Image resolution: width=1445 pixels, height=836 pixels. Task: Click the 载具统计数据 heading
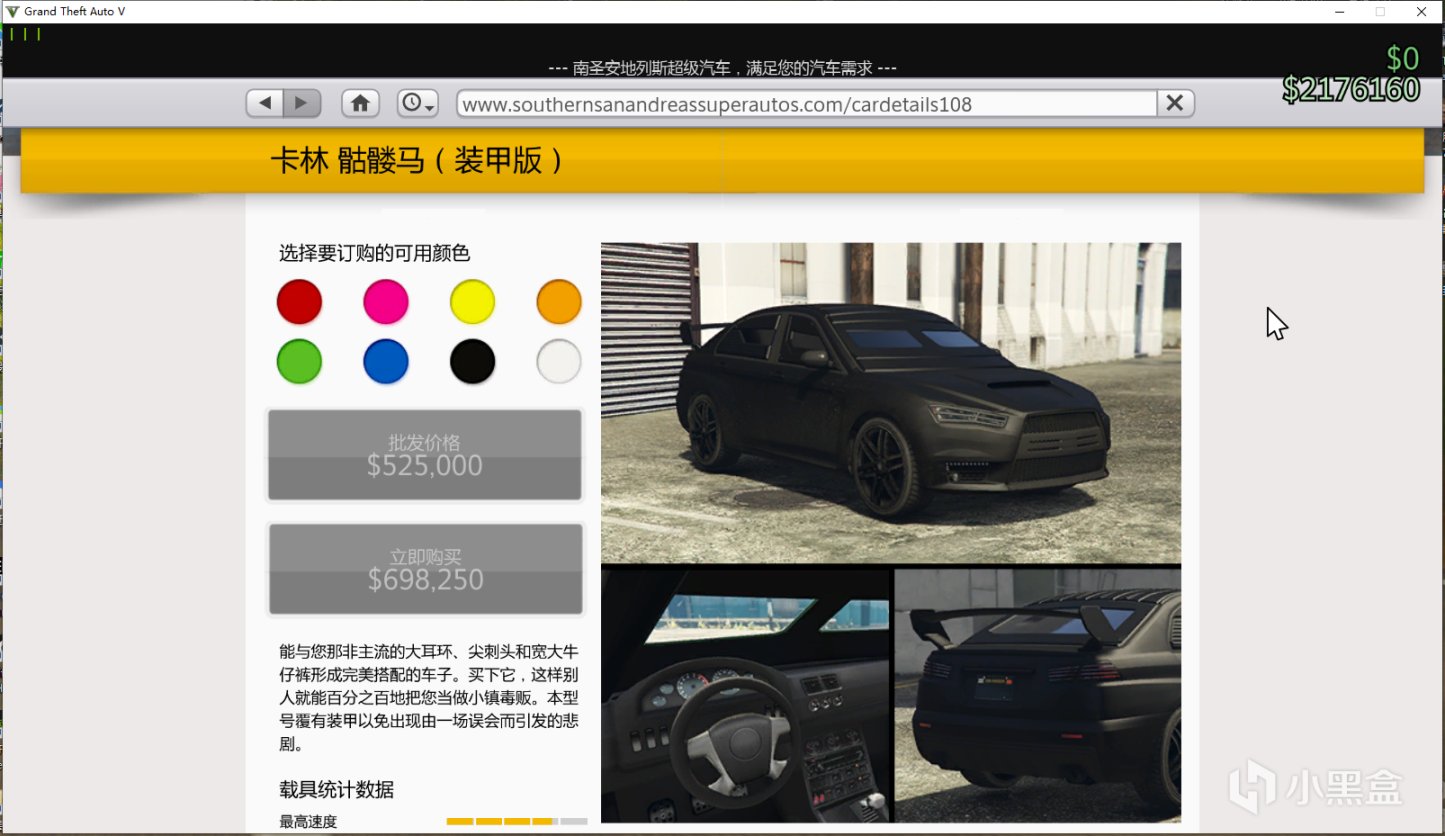(x=337, y=790)
